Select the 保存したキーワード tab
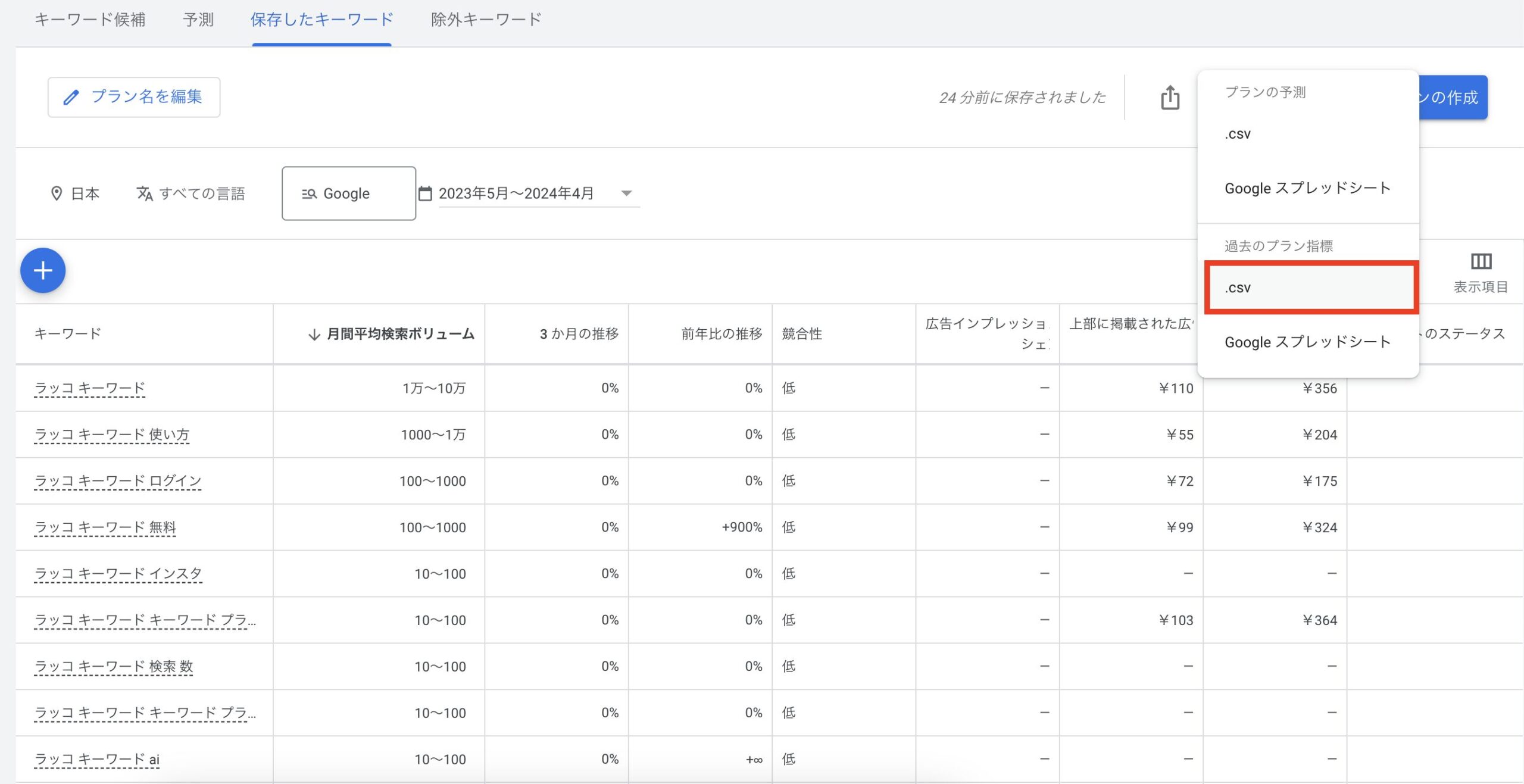This screenshot has width=1524, height=784. (x=322, y=20)
